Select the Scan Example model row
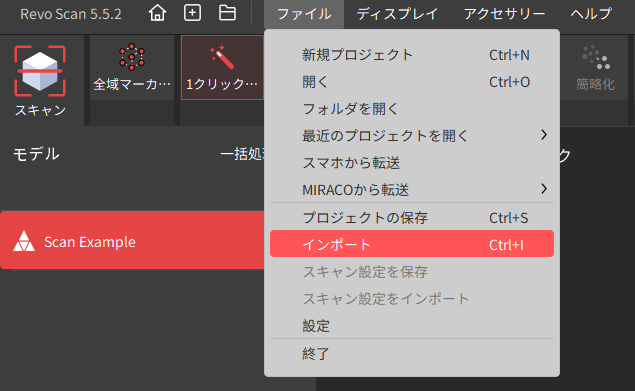Viewport: 635px width, 391px height. click(x=132, y=240)
